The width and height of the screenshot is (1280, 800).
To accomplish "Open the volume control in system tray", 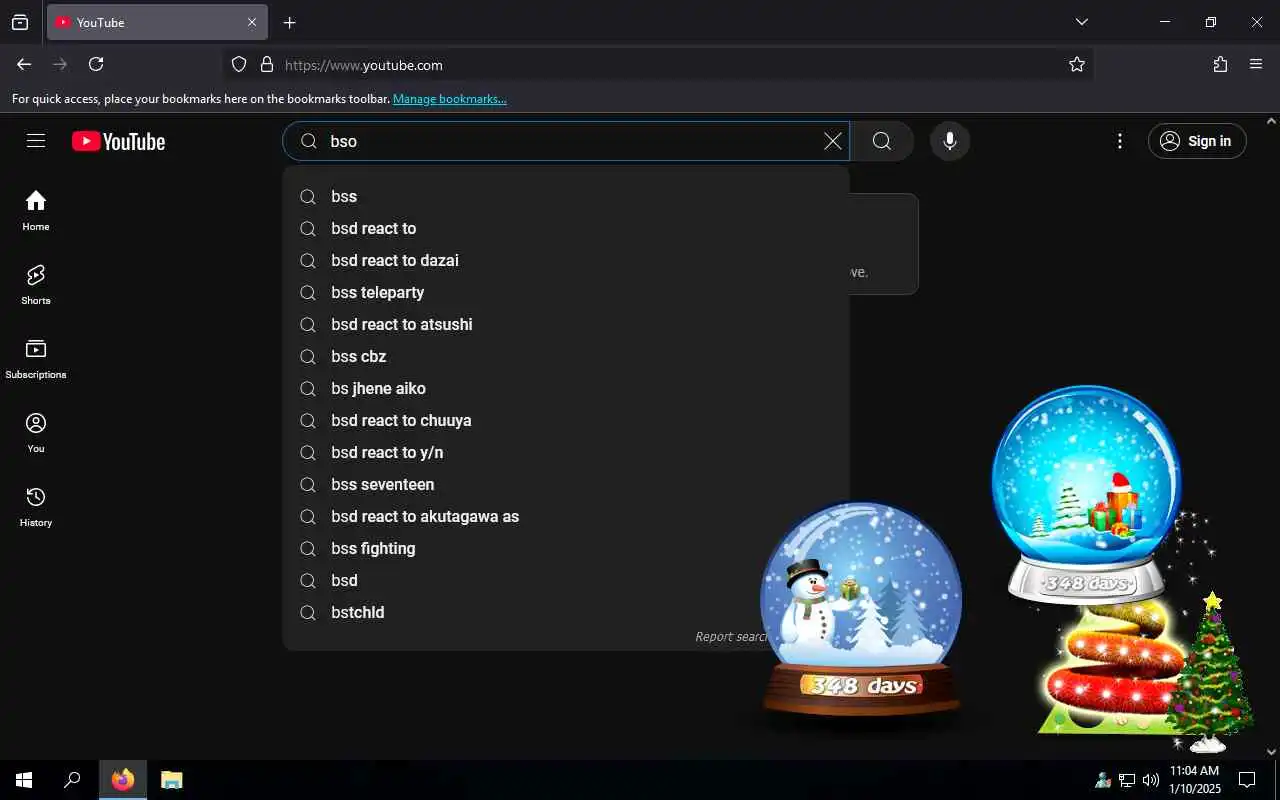I will click(1151, 780).
